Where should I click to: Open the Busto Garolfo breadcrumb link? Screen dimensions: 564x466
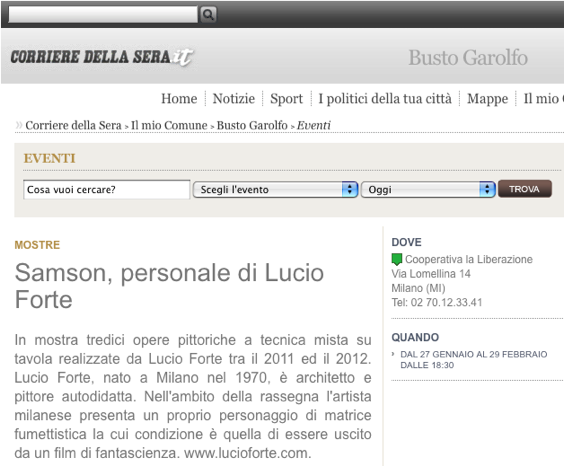coord(252,125)
